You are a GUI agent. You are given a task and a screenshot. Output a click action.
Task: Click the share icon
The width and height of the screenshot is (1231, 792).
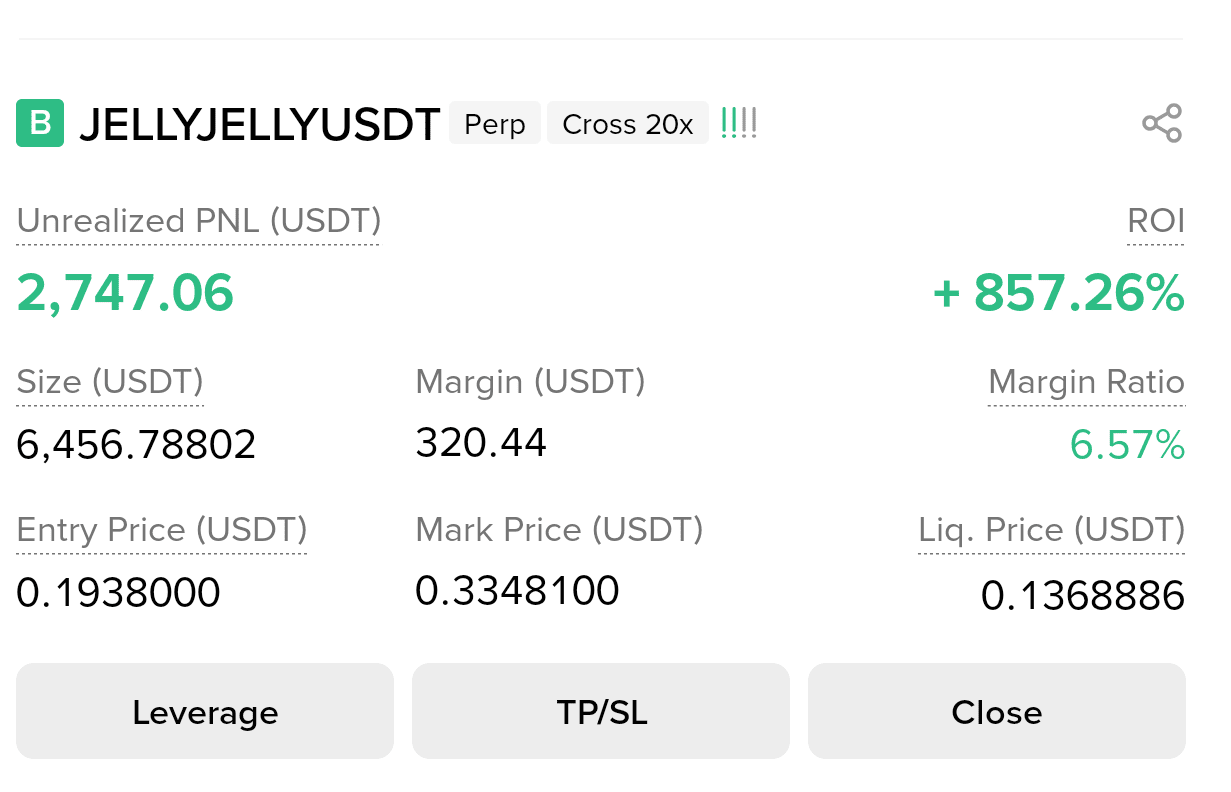coord(1162,124)
